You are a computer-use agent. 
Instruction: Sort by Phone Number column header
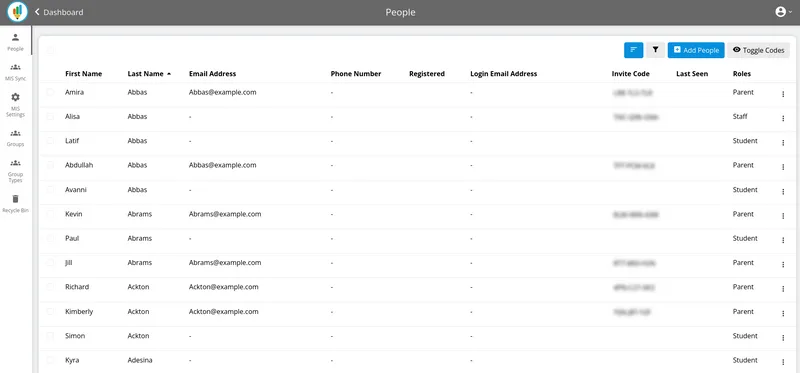pos(356,73)
